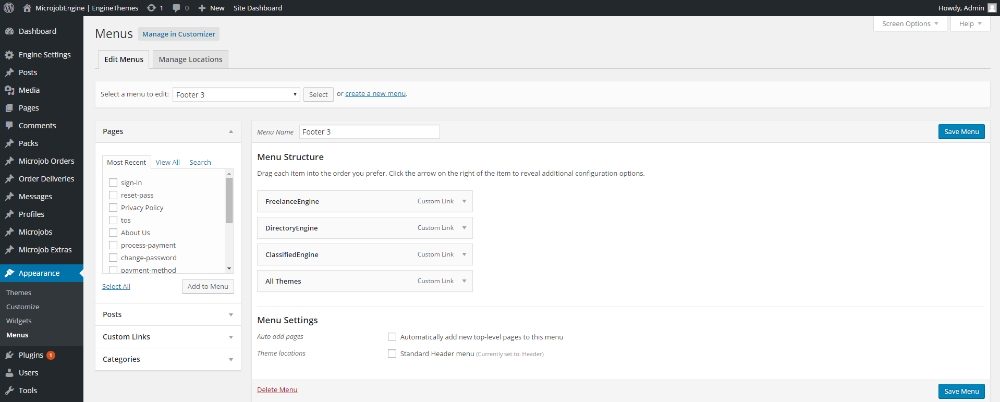Switch to View All pages tab

(x=167, y=162)
